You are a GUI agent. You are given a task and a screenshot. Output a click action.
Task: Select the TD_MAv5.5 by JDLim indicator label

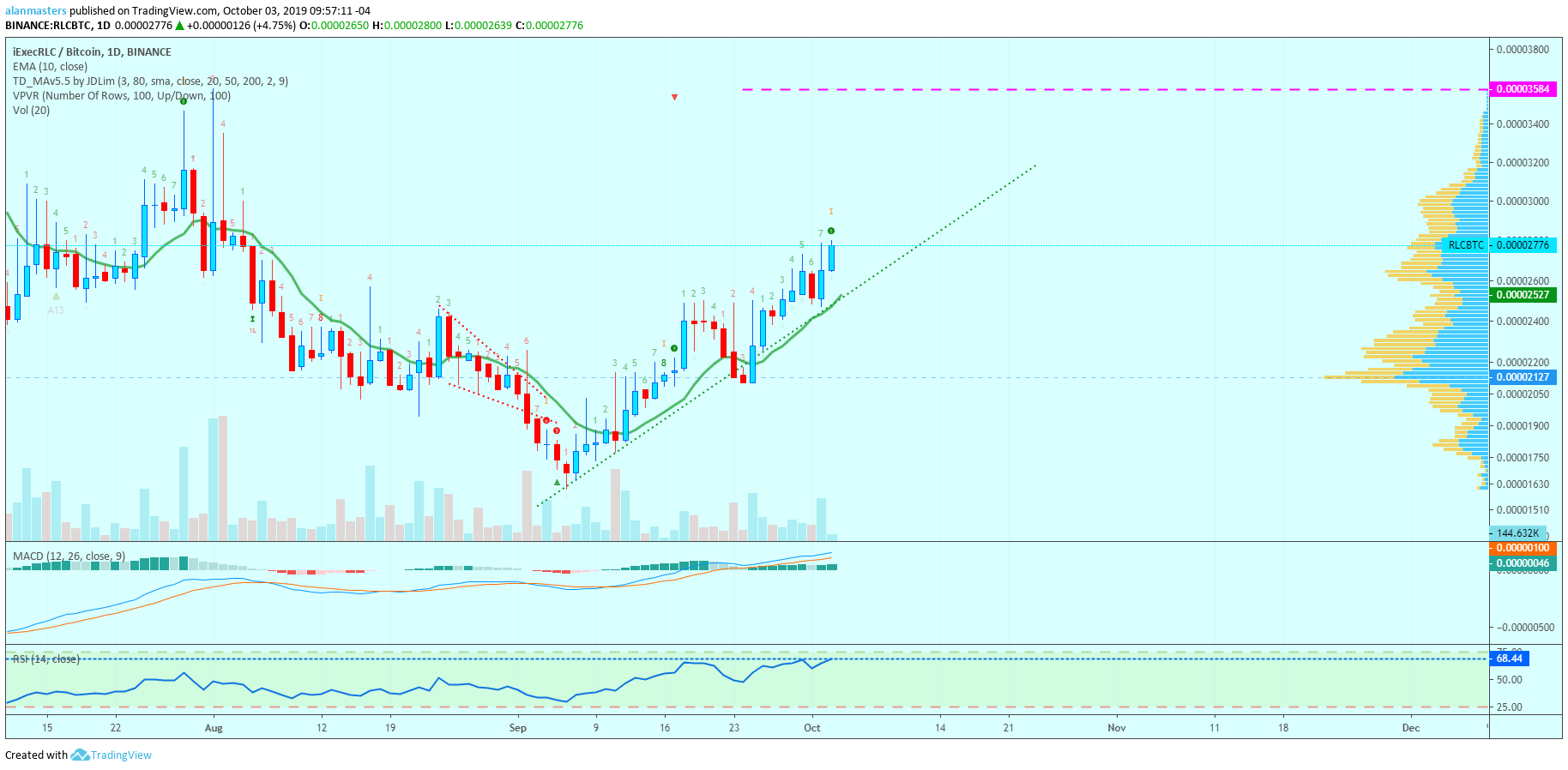[150, 81]
